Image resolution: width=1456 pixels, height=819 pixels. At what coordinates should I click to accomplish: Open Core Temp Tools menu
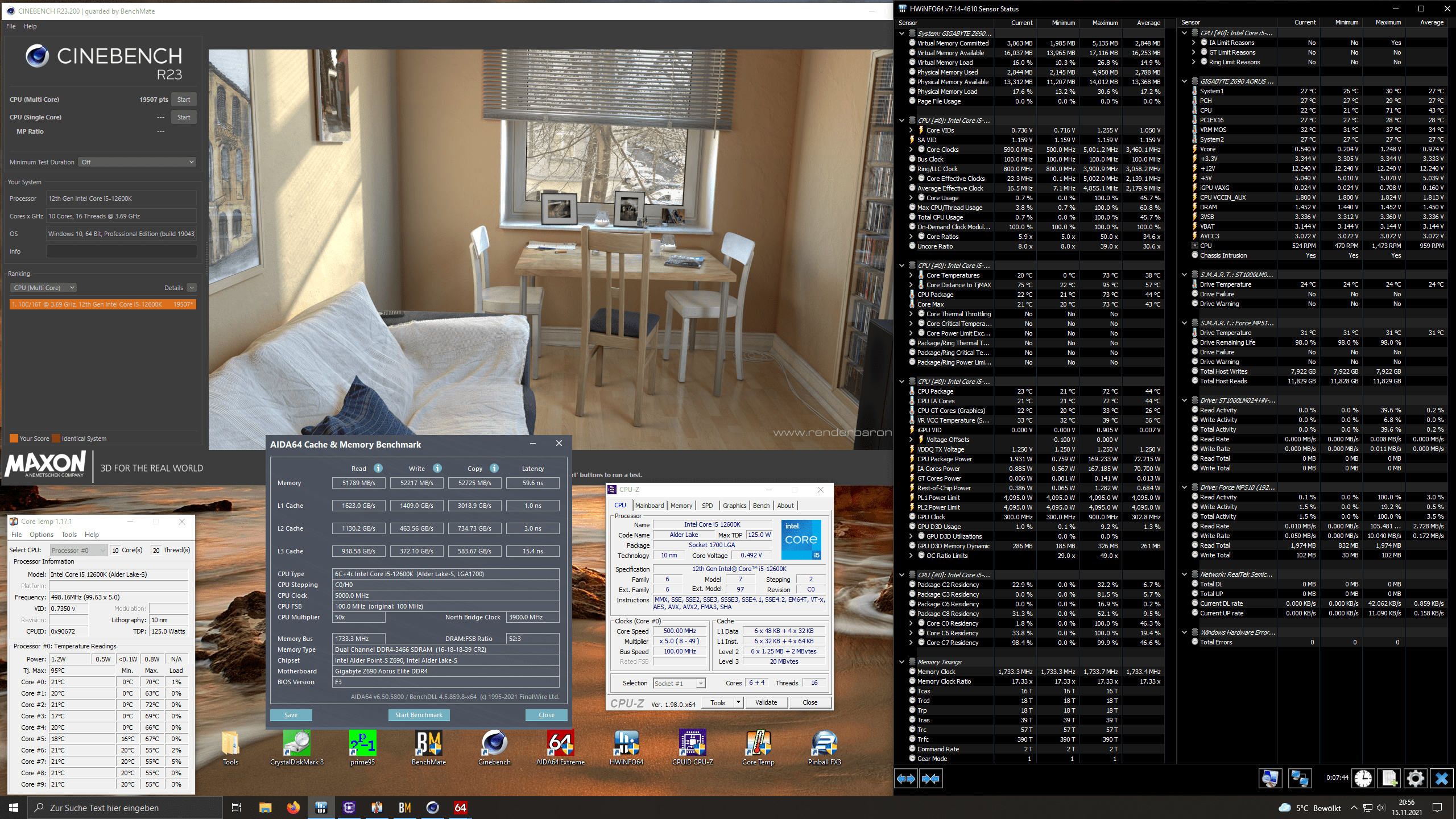tap(69, 535)
